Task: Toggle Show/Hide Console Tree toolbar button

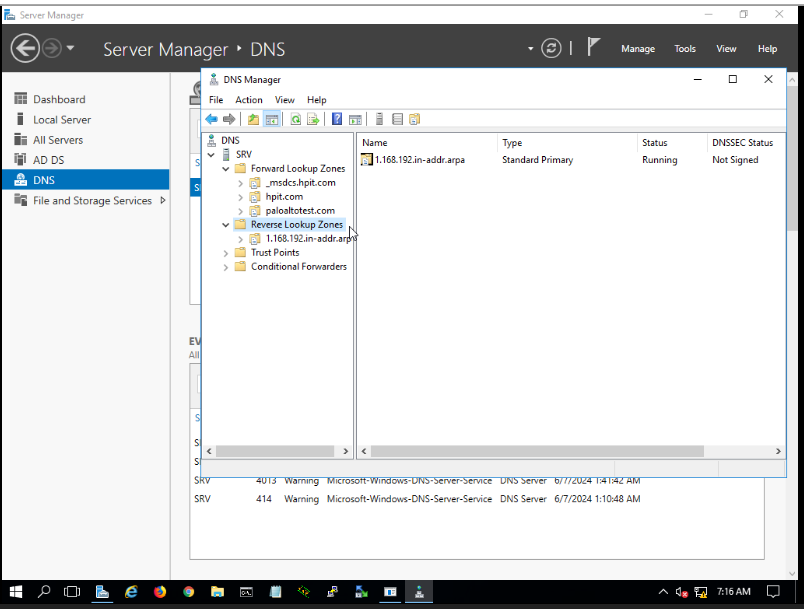Action: (272, 119)
